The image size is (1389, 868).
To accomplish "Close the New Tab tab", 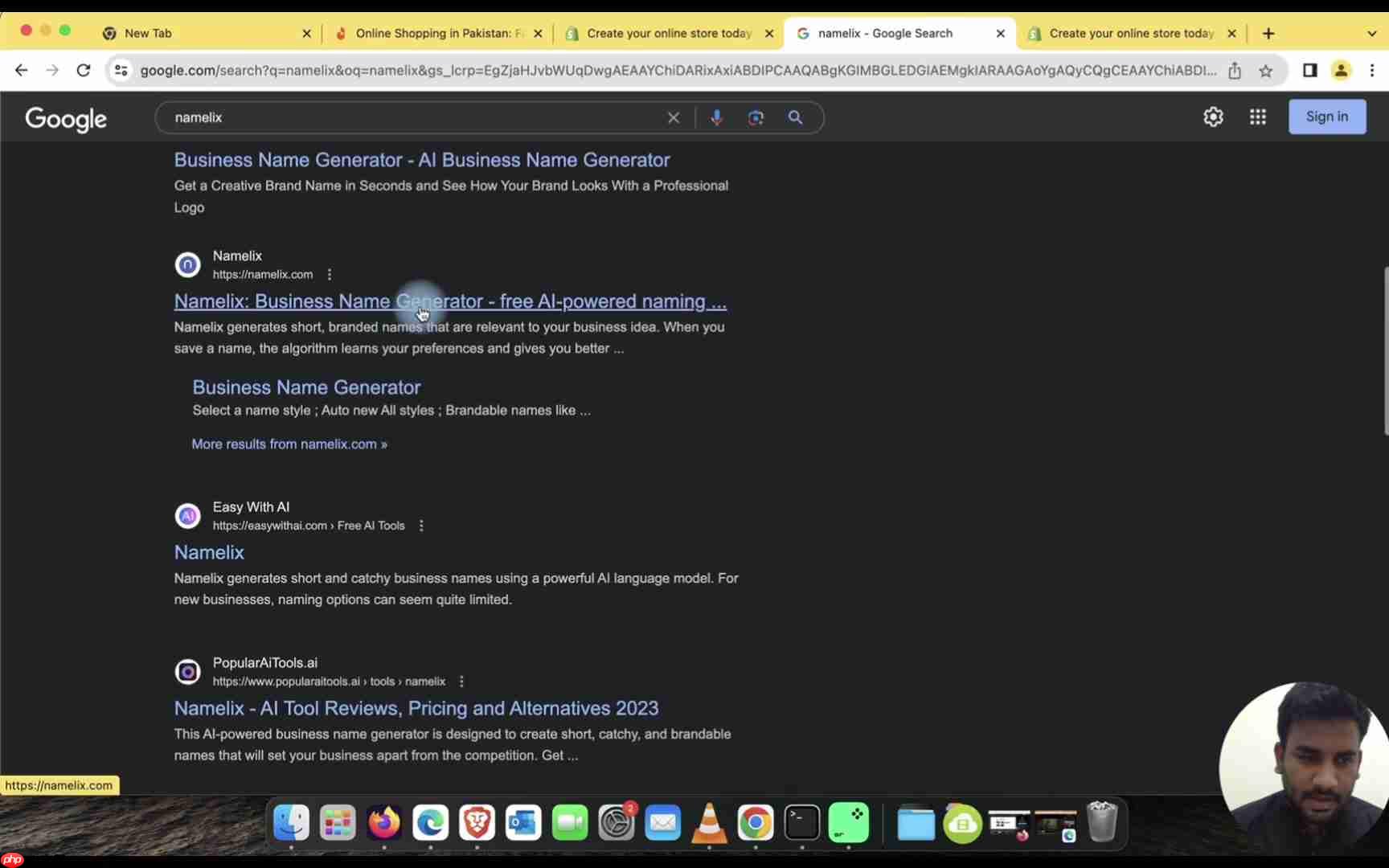I will pos(306,33).
